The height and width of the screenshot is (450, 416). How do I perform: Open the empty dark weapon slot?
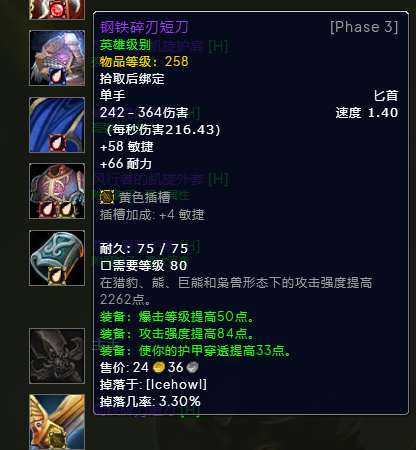(x=57, y=356)
